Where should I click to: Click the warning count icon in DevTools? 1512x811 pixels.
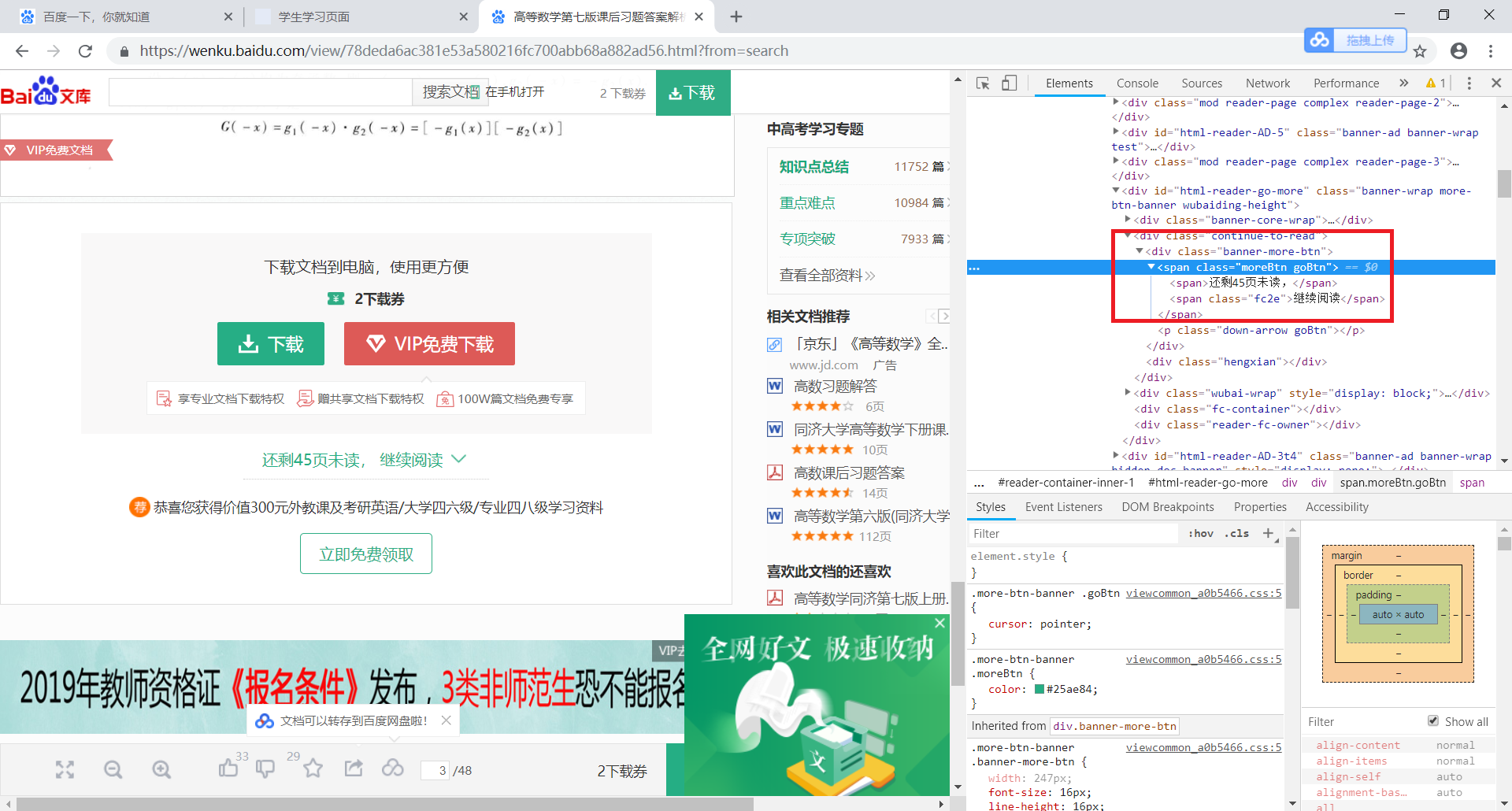pos(1436,83)
